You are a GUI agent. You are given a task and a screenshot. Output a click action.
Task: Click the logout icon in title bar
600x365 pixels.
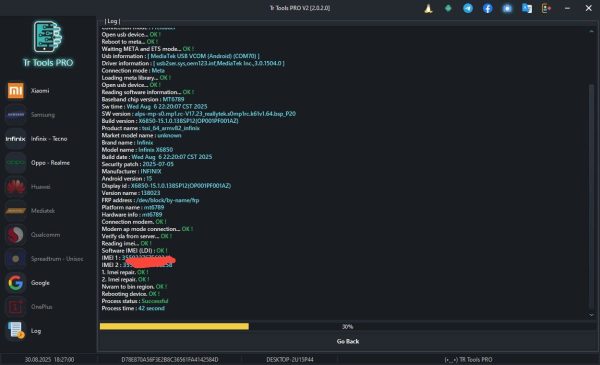(546, 8)
